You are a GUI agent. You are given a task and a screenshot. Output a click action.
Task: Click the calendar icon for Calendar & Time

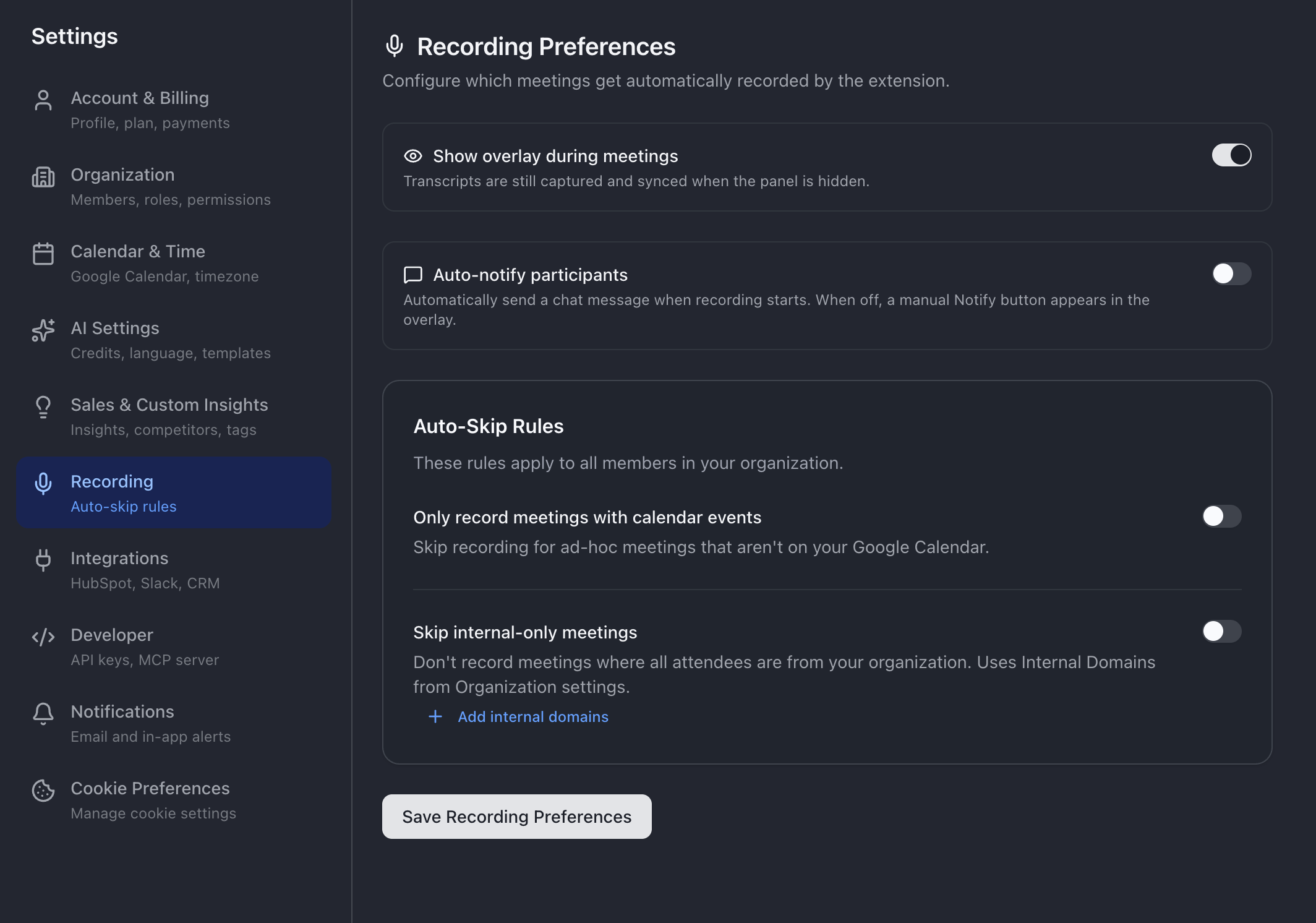[43, 254]
